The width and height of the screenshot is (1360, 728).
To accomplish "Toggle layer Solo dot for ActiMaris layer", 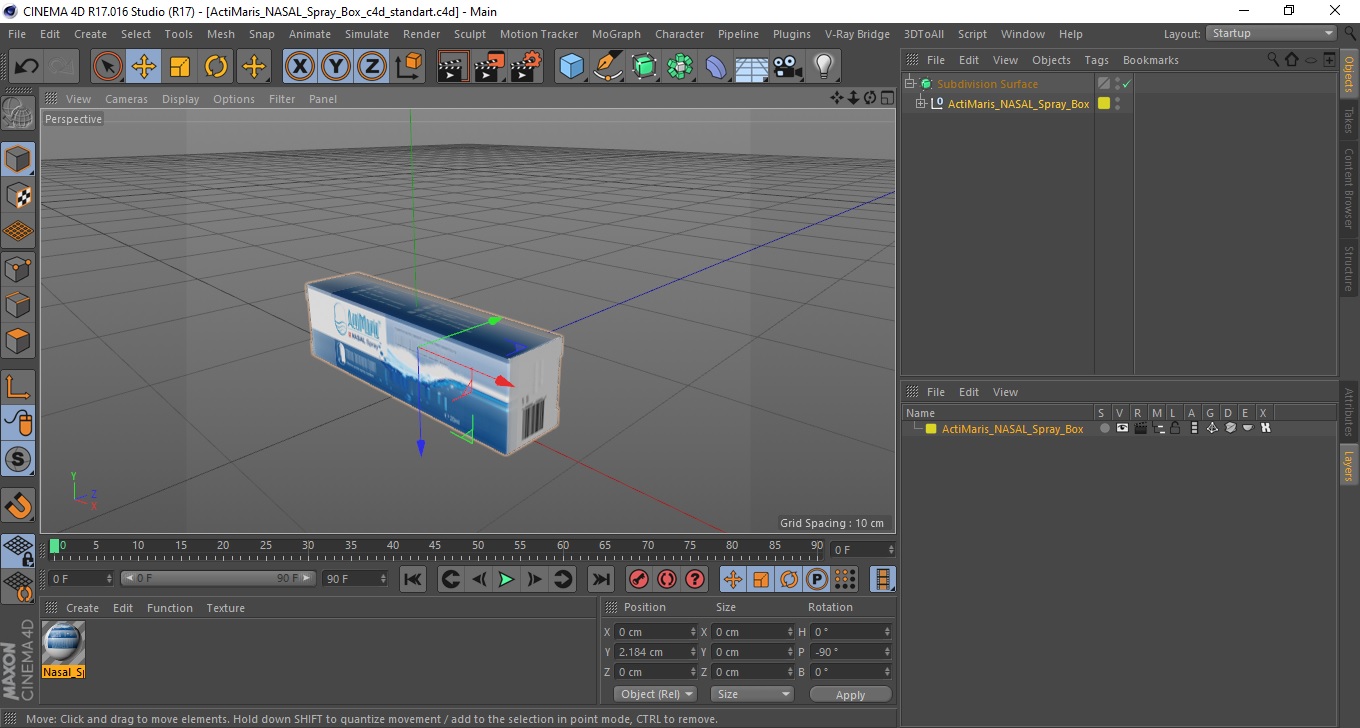I will (x=1104, y=428).
